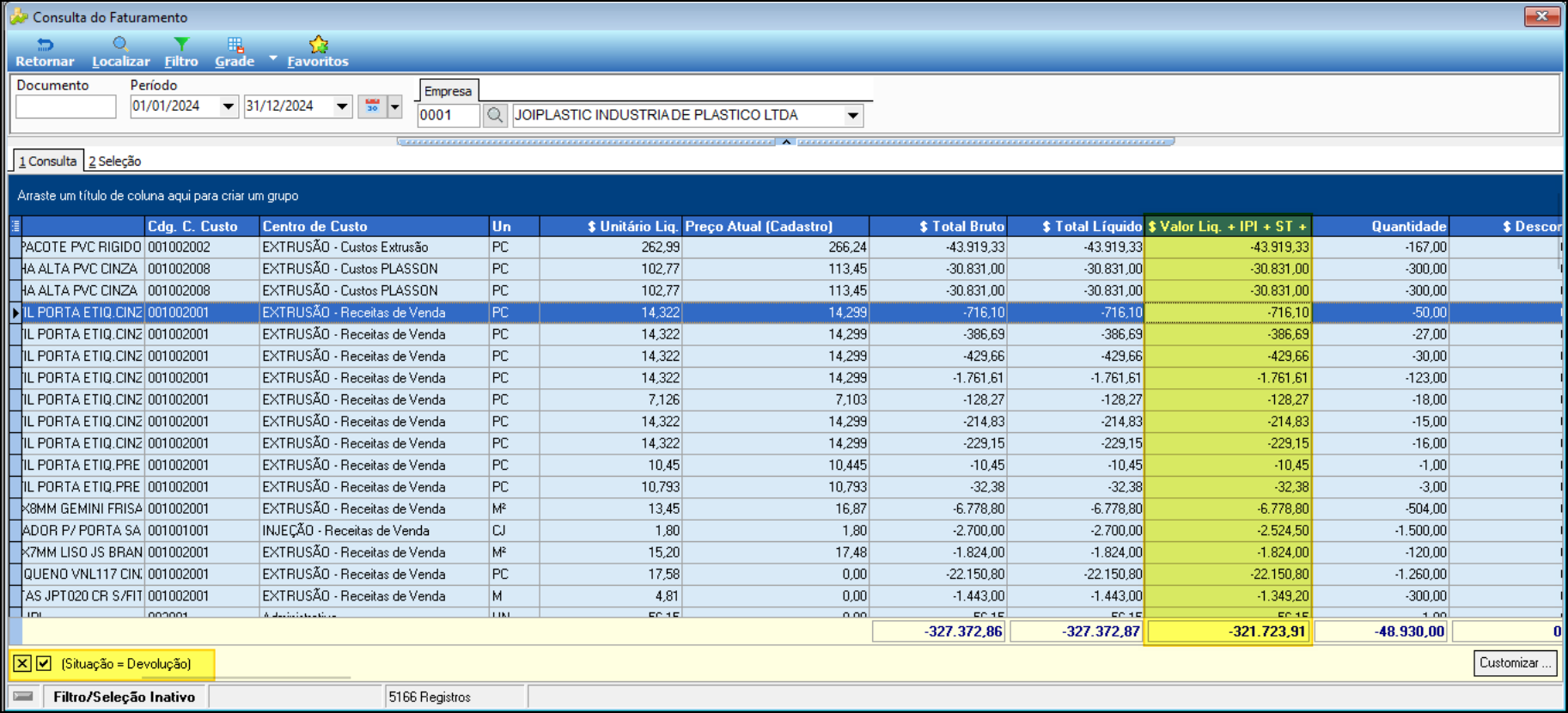Switch to the 1 Consulta tab

click(48, 161)
